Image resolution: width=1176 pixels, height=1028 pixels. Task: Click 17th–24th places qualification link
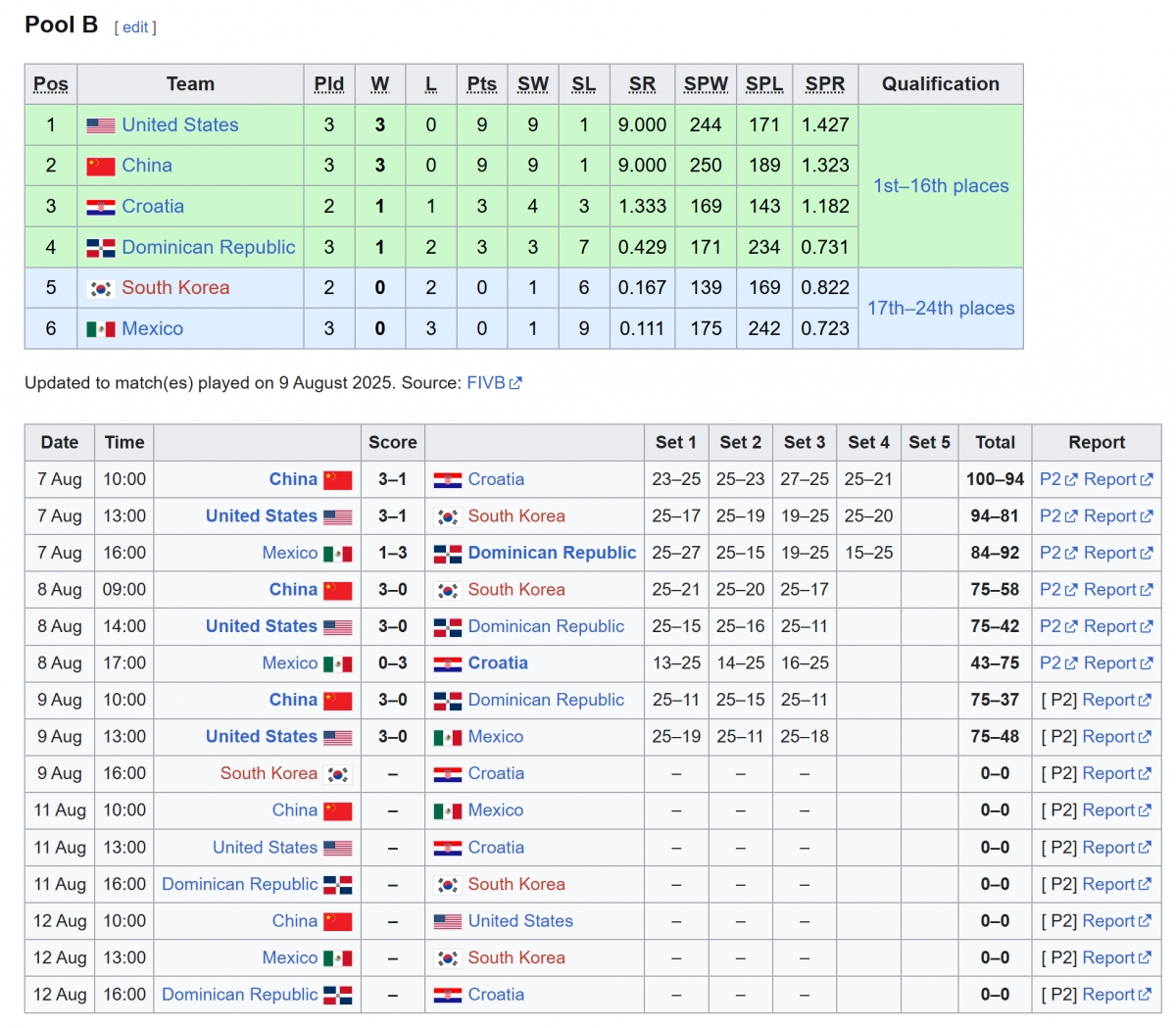pyautogui.click(x=941, y=309)
